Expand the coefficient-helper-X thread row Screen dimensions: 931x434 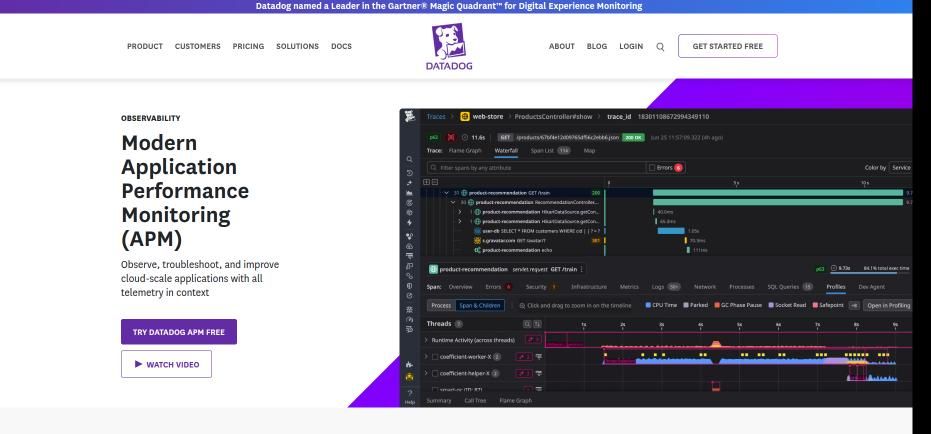[426, 373]
